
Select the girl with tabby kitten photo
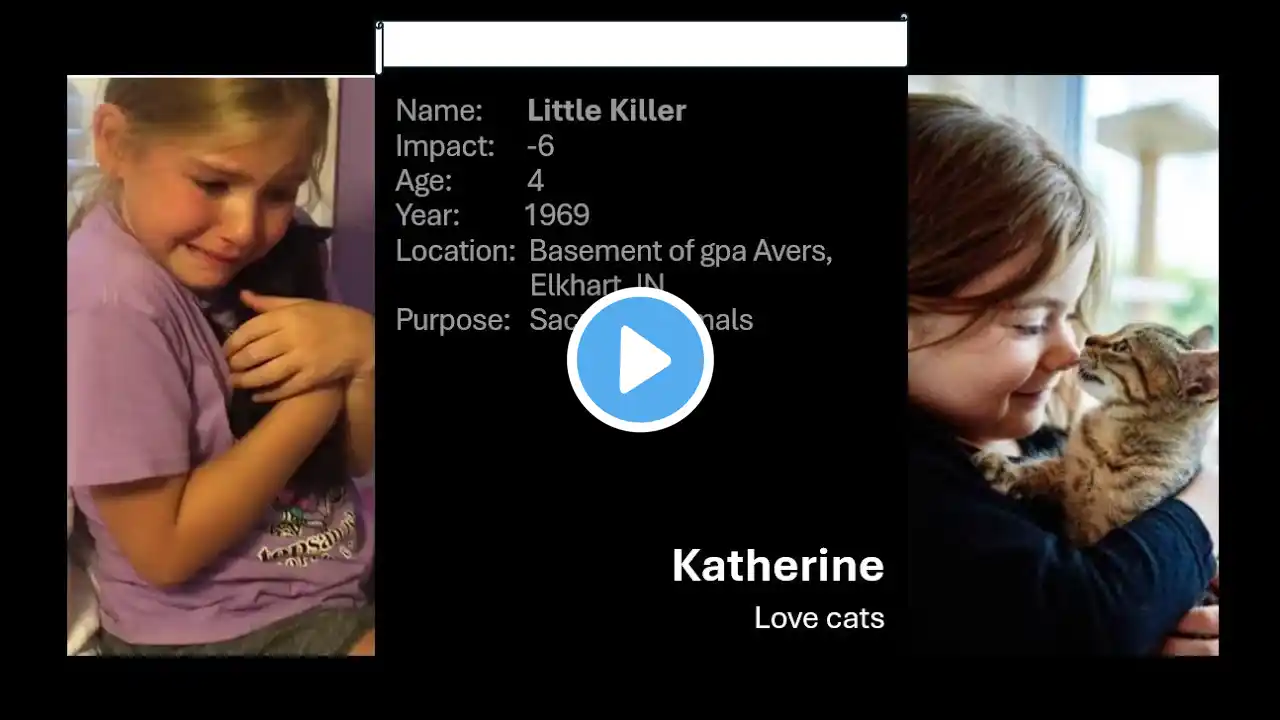coord(1063,365)
